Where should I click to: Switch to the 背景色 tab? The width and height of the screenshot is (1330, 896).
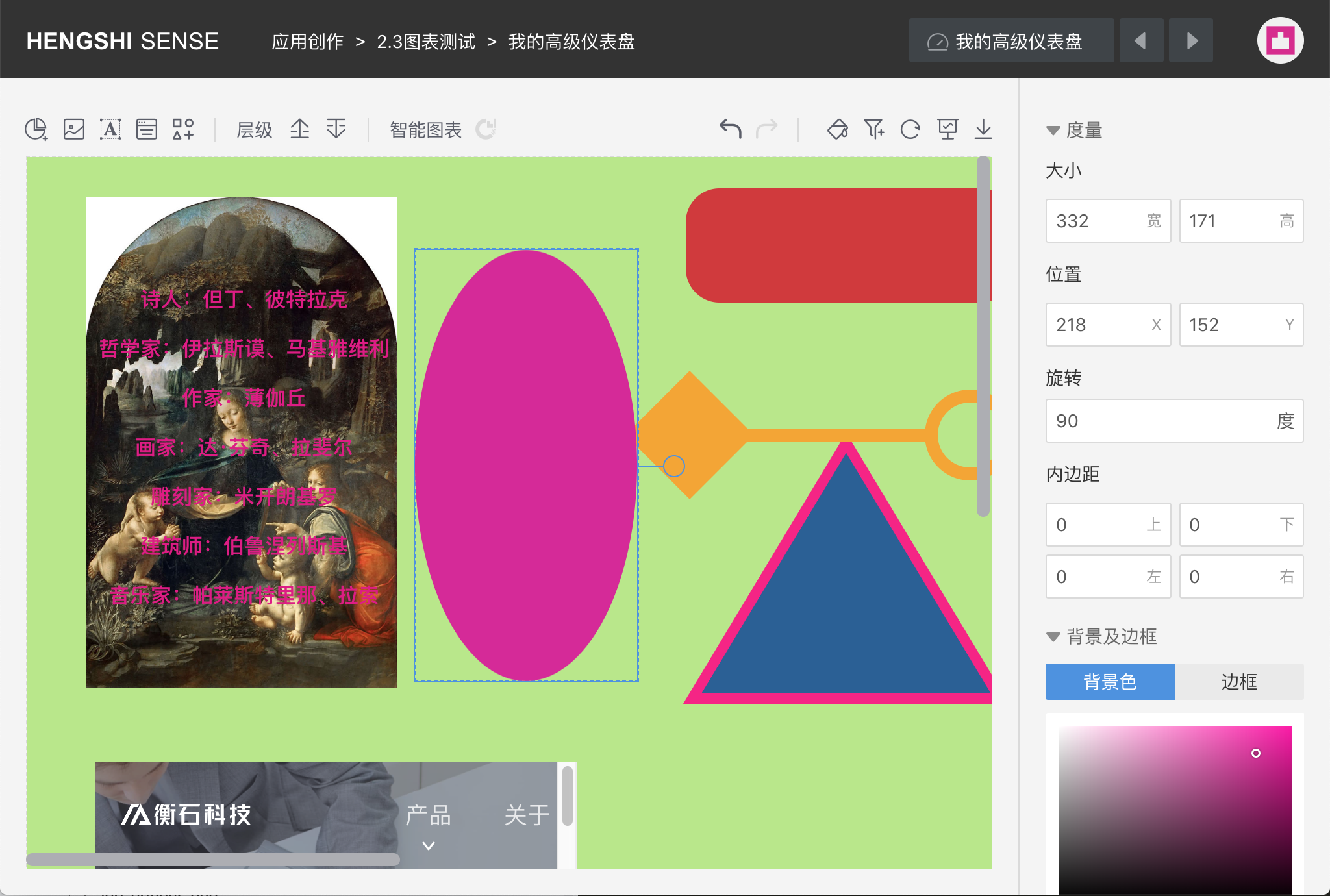tap(1110, 682)
